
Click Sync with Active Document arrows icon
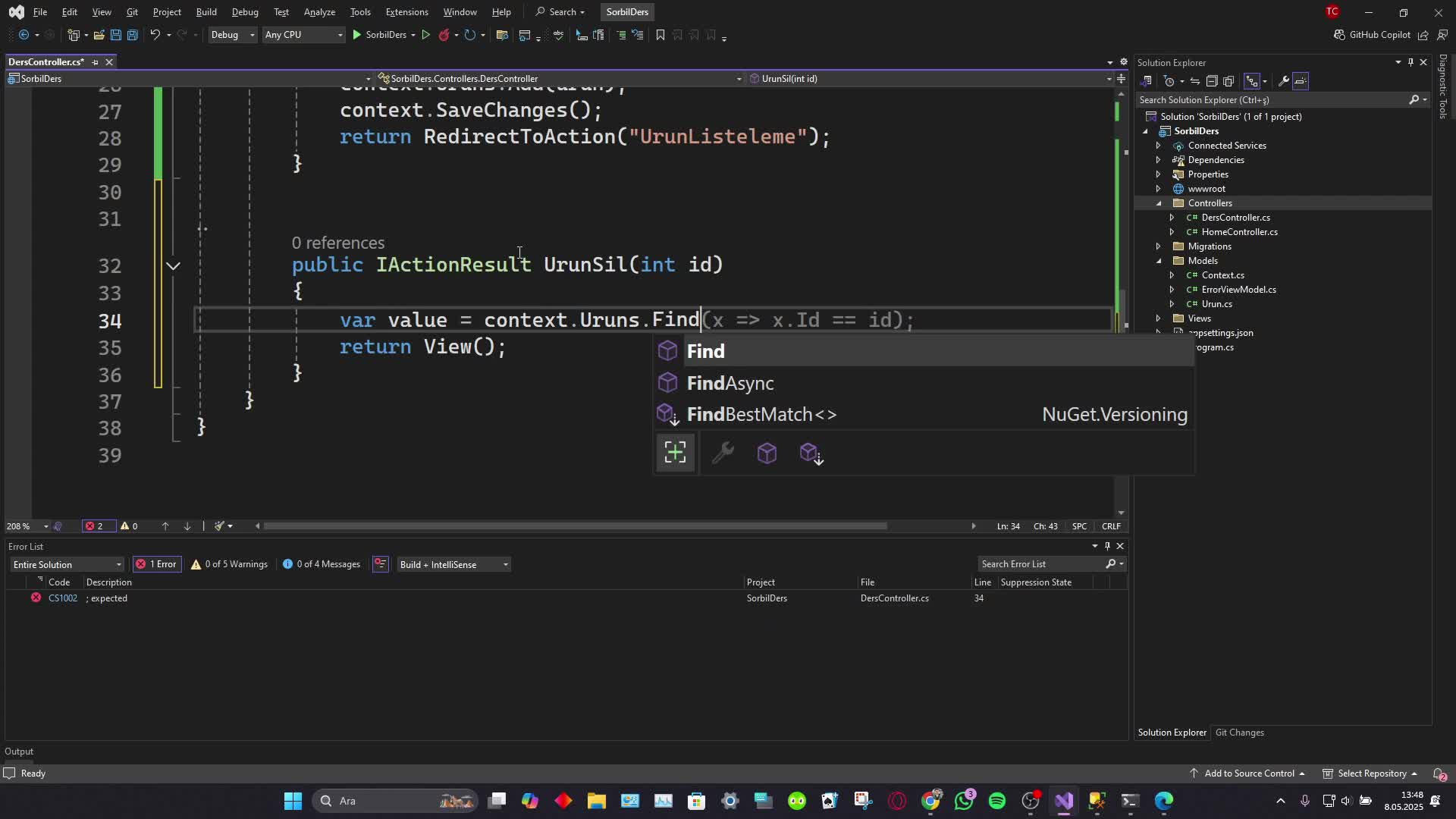[1194, 81]
